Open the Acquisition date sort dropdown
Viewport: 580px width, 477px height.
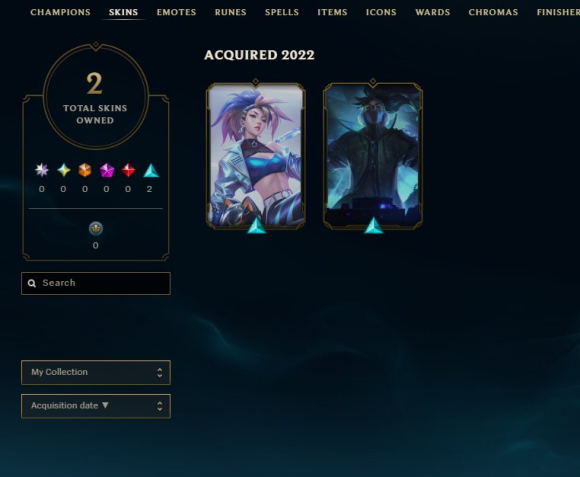click(96, 406)
